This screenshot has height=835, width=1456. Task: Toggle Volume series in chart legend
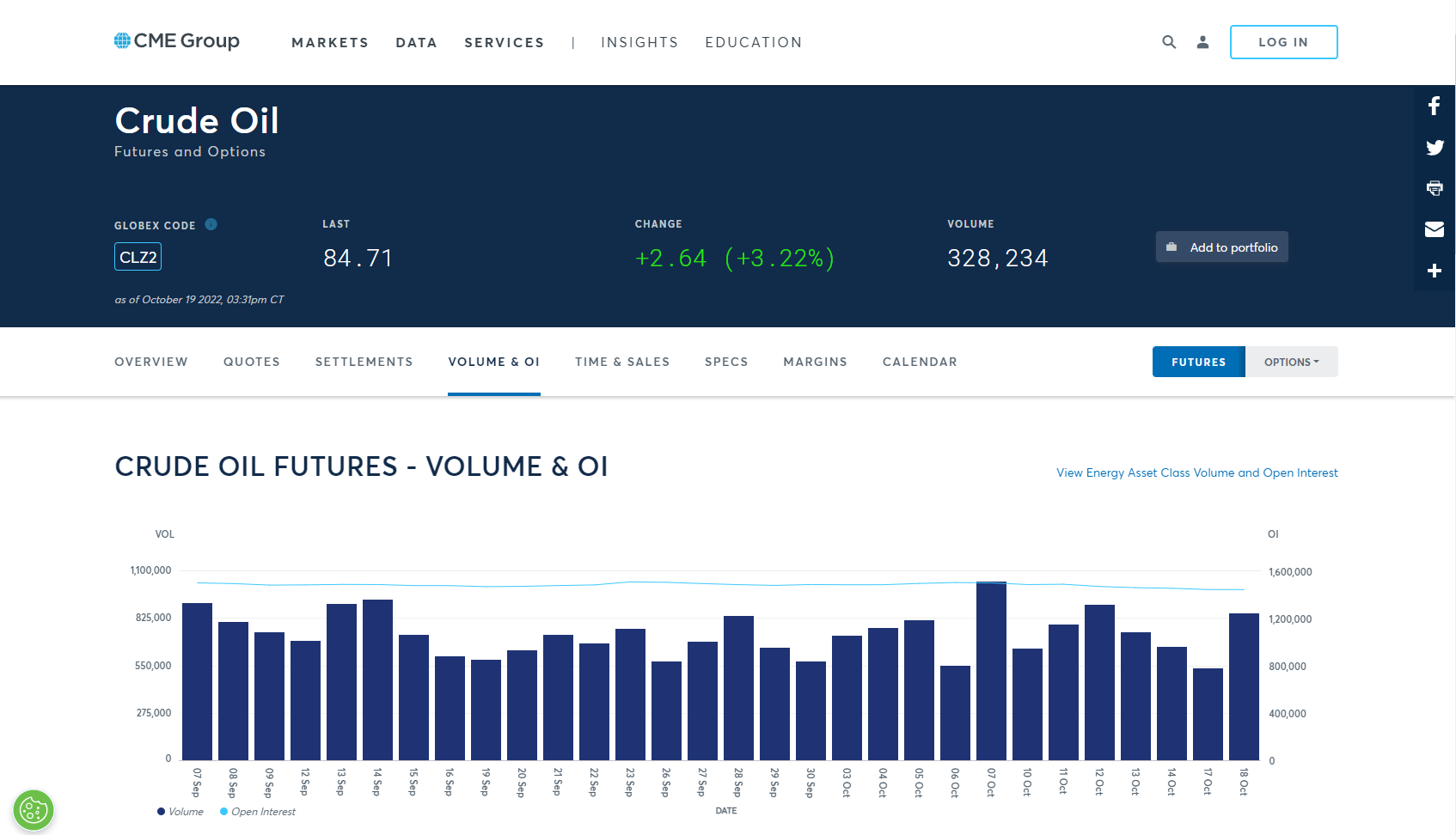pos(180,812)
